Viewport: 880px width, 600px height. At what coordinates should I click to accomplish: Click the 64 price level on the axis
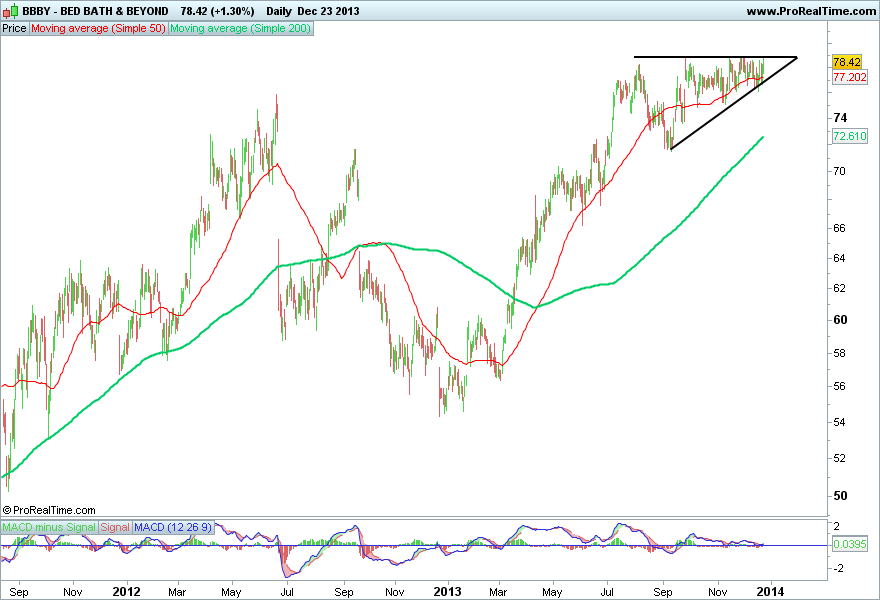pos(840,258)
